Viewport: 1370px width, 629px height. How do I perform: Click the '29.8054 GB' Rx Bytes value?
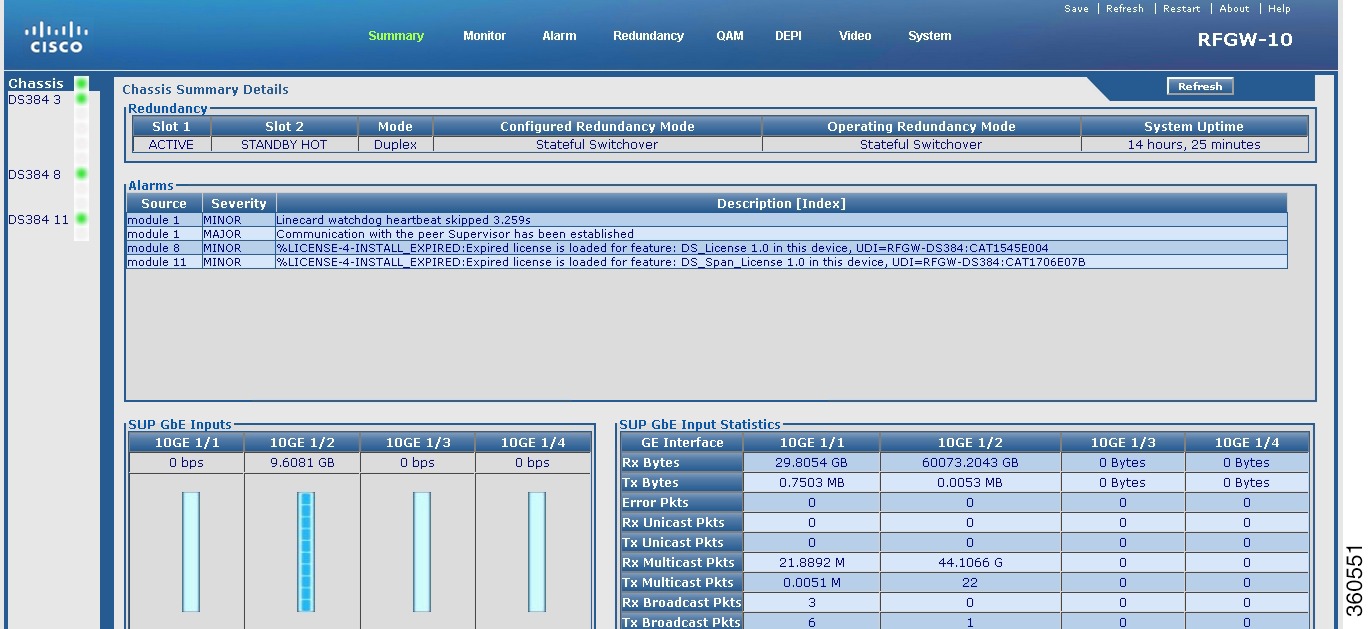point(811,463)
